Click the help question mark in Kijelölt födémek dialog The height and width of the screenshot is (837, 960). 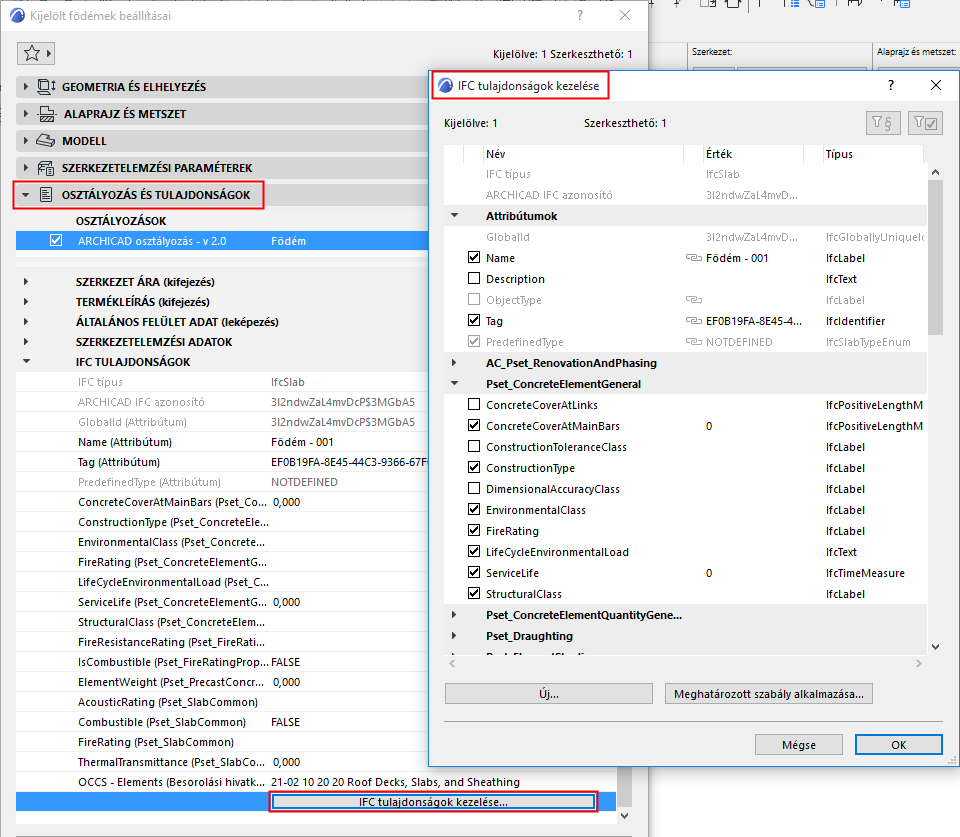click(x=580, y=15)
